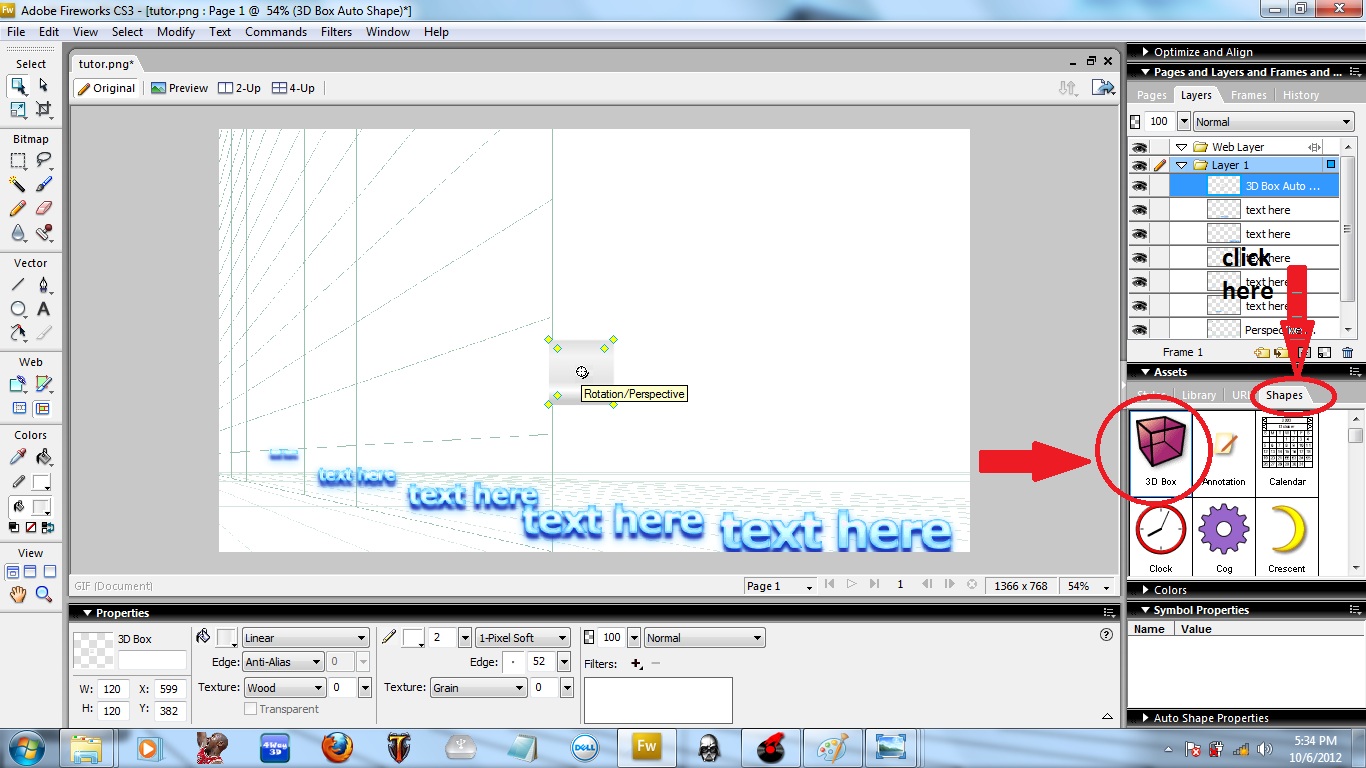Select the Zoom tool in View section
Viewport: 1366px width, 768px height.
(x=42, y=592)
